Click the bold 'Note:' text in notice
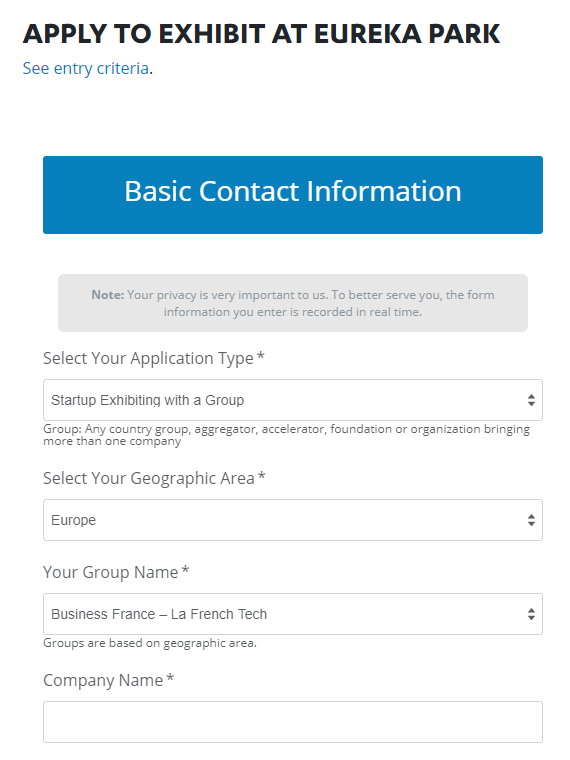Screen dimensions: 570x760 pos(108,295)
